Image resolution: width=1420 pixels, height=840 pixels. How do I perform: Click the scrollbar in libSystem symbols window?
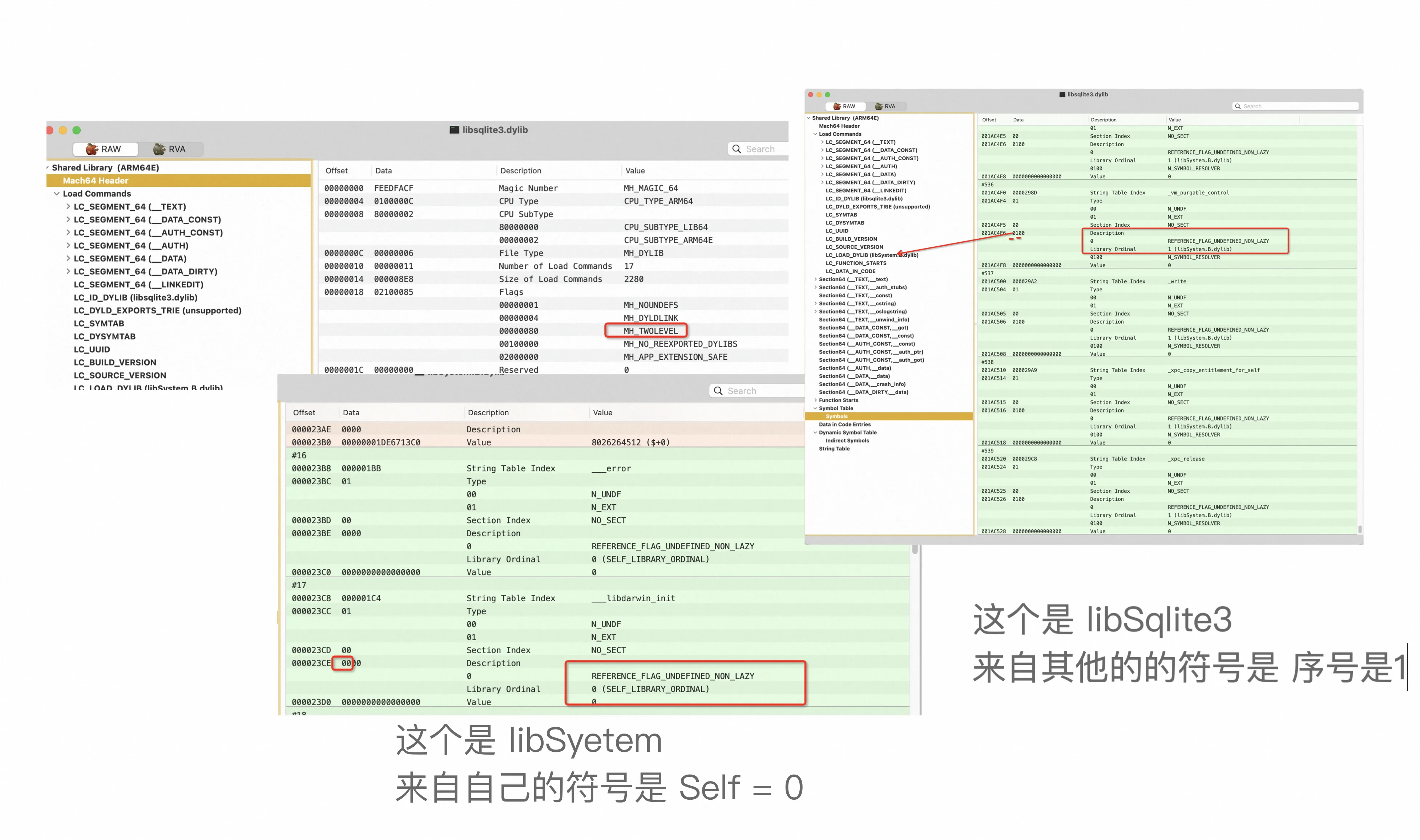[915, 550]
